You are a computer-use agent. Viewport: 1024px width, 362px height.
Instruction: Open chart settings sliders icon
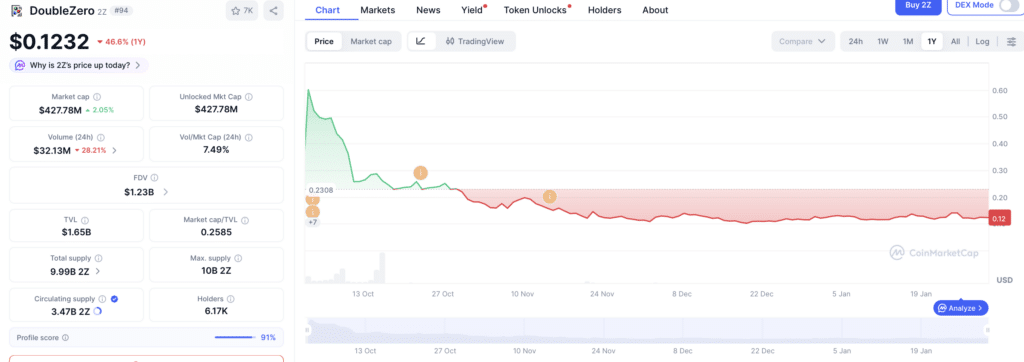1011,41
